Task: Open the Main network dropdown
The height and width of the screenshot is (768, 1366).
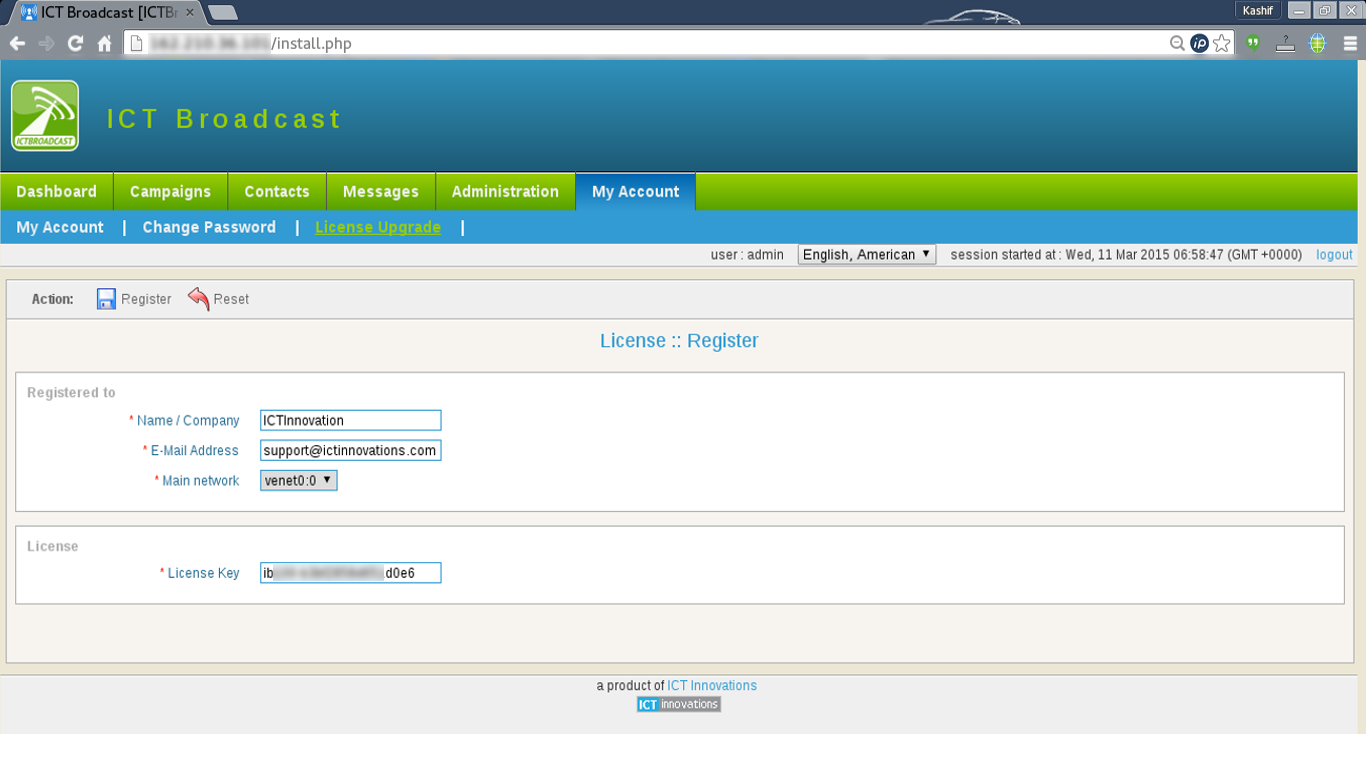Action: coord(299,481)
